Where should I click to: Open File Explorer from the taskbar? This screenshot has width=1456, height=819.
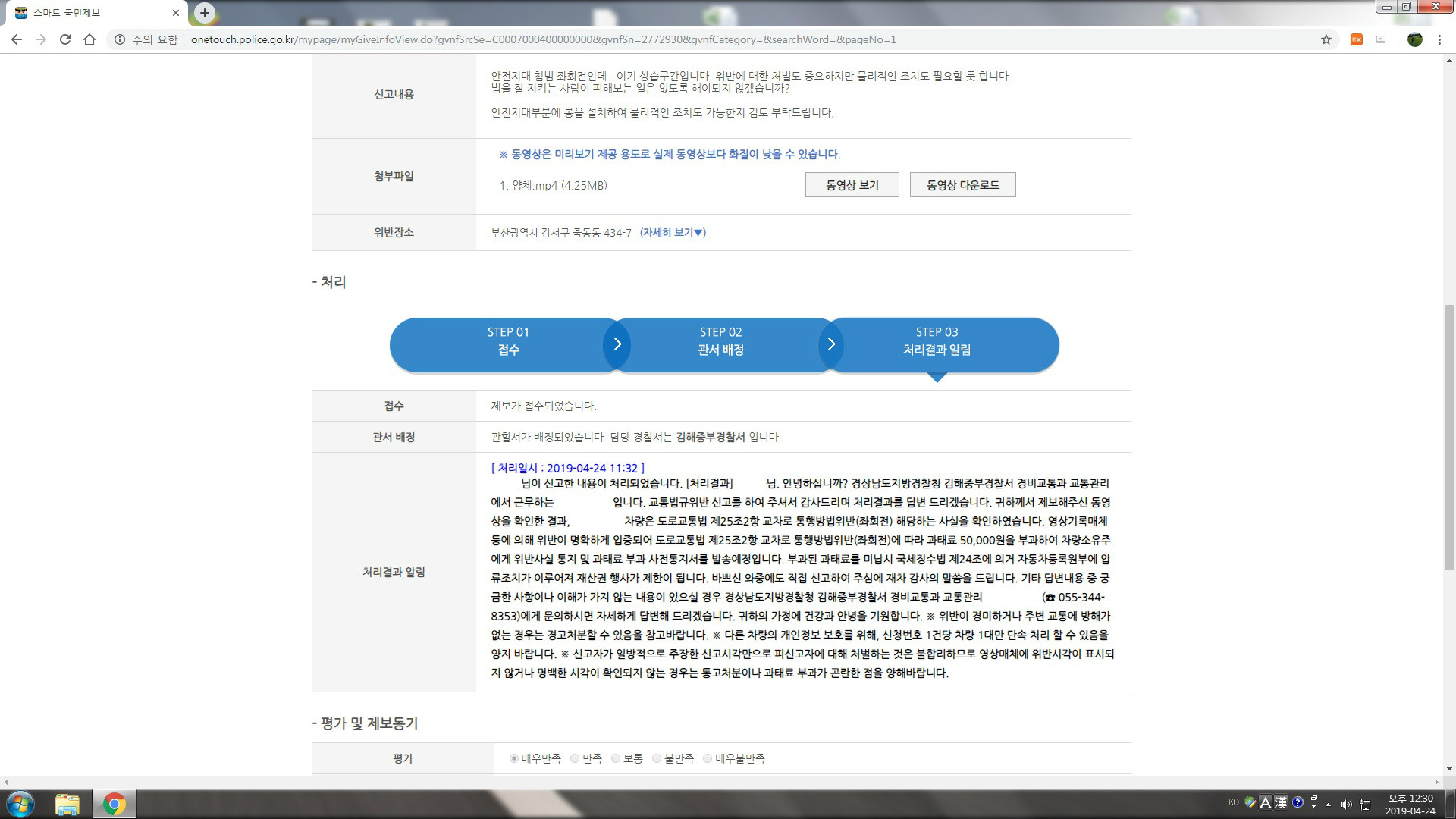click(x=67, y=804)
